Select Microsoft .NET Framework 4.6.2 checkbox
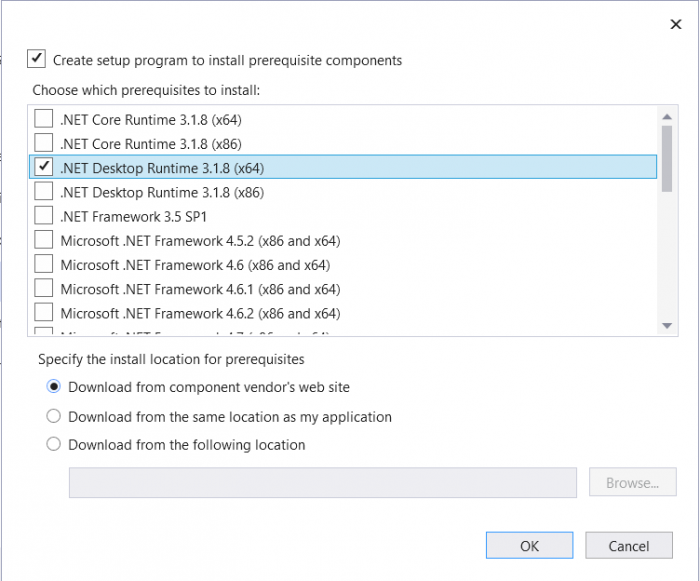The height and width of the screenshot is (581, 700). [x=44, y=313]
